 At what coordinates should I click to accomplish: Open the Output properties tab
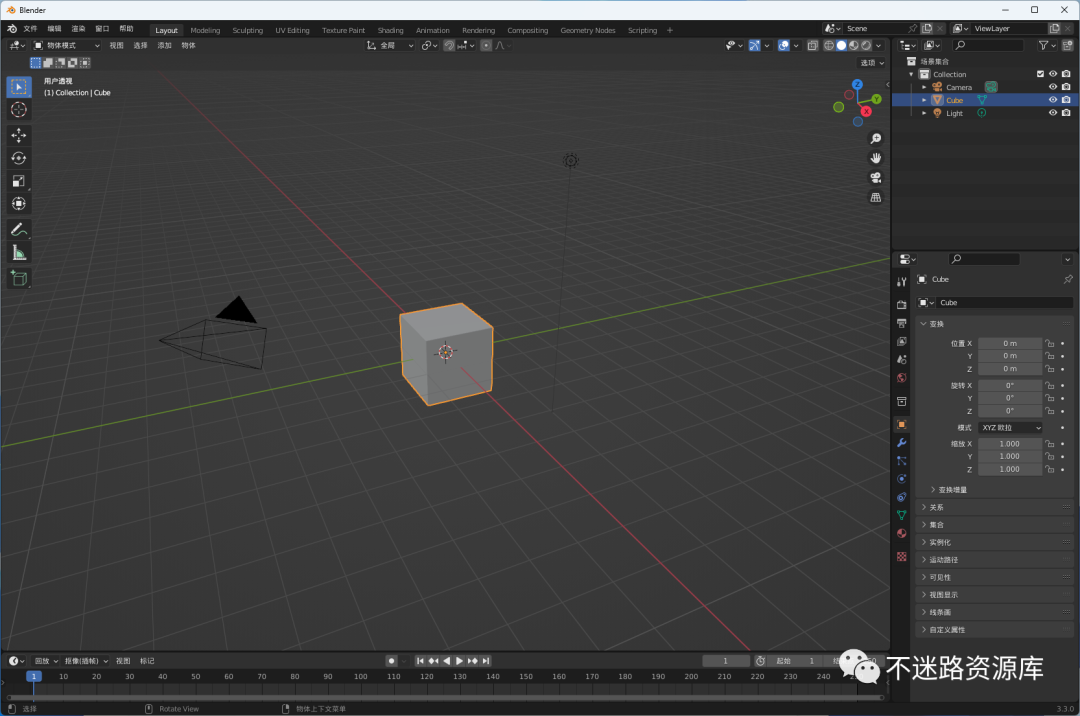[x=902, y=323]
